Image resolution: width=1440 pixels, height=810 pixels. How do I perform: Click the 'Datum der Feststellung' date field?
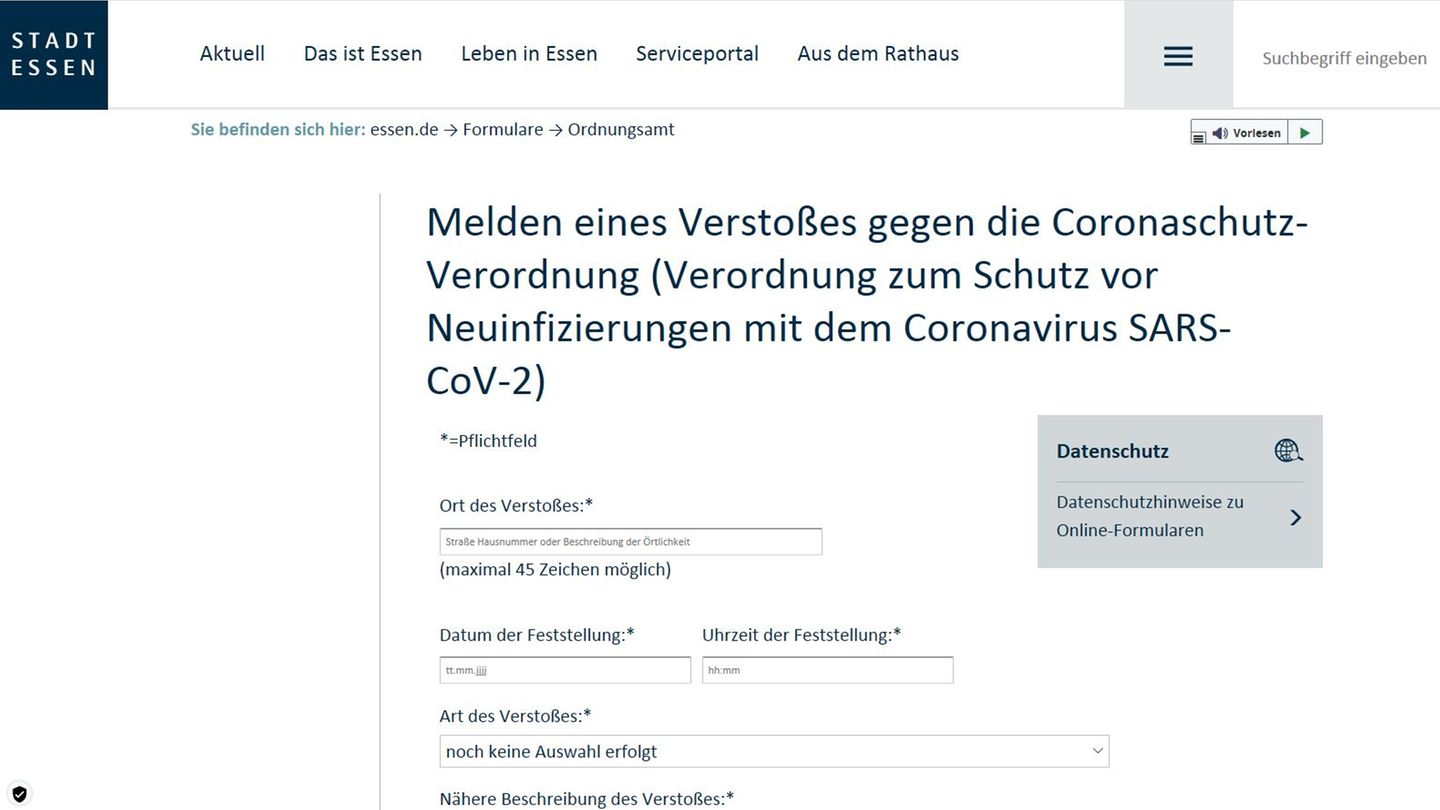(x=565, y=670)
